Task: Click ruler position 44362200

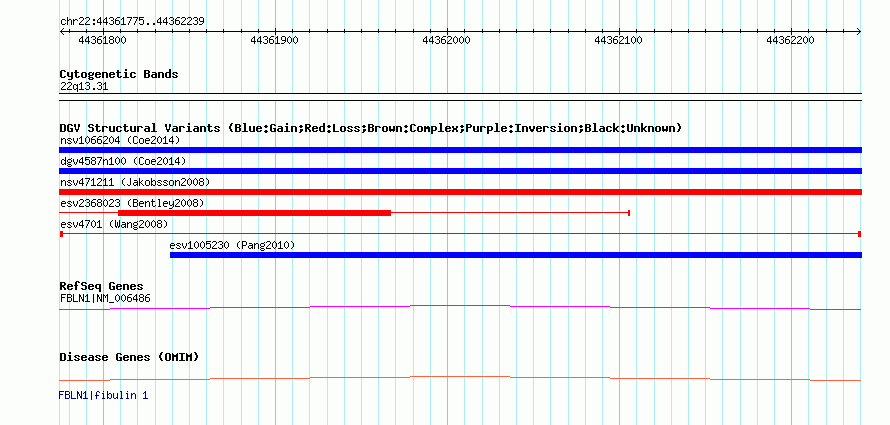Action: pos(791,40)
